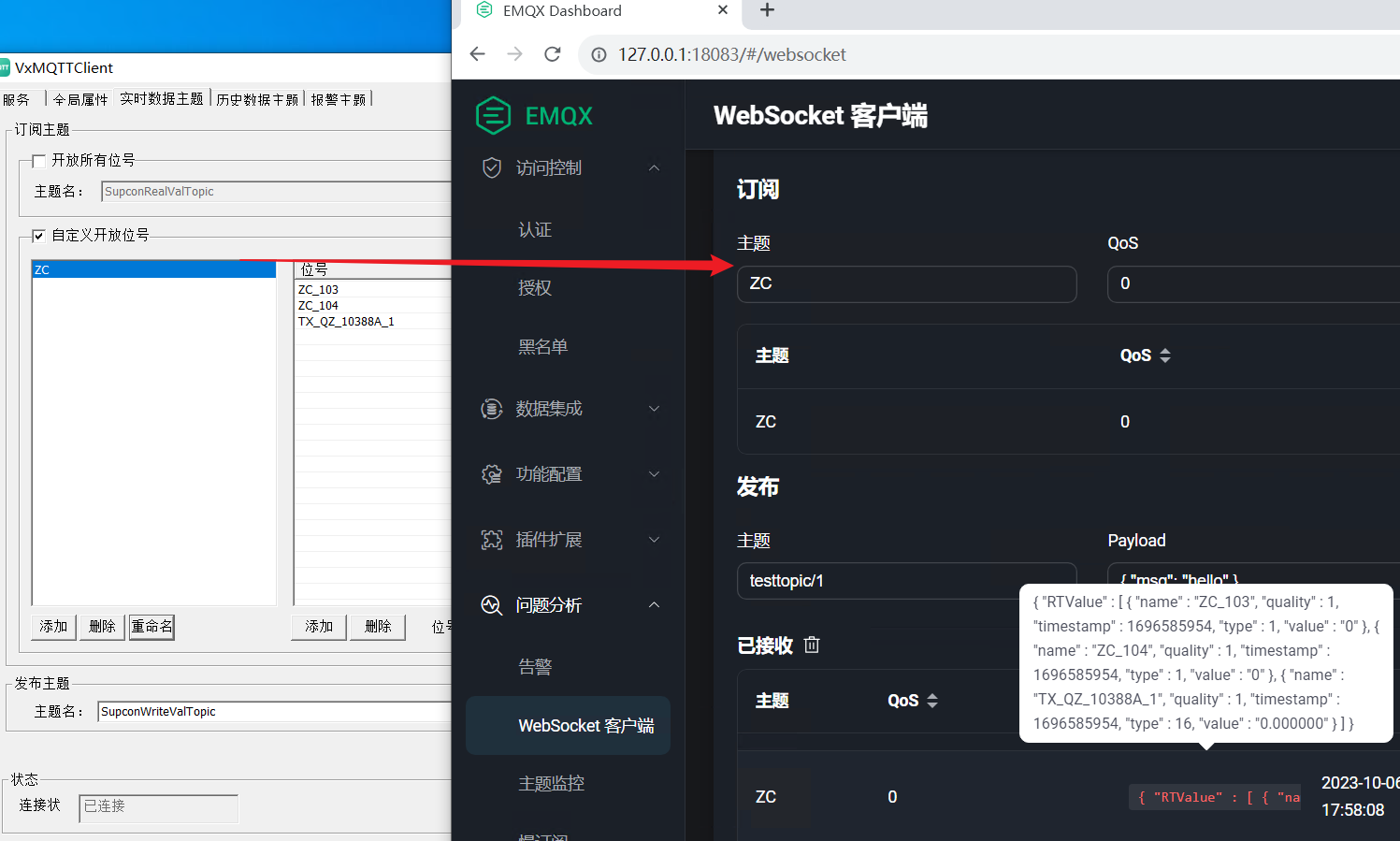Click the 17:58:08 received timestamp
Screen dimensions: 1400x841
coord(1352,810)
